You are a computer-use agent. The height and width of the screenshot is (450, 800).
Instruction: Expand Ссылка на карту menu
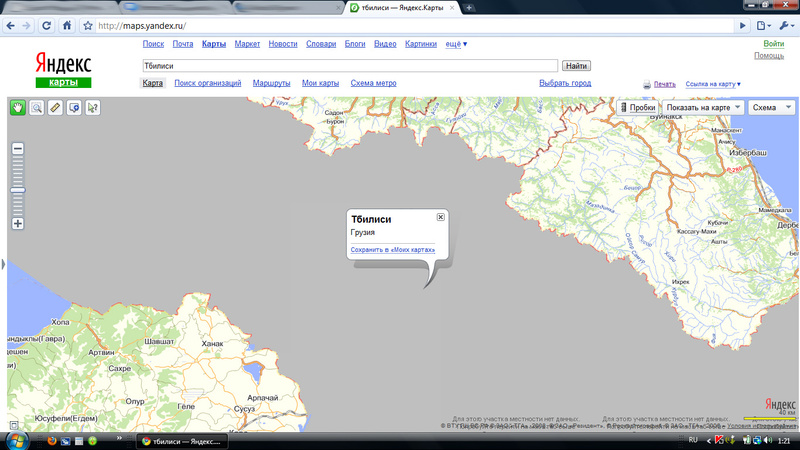pyautogui.click(x=715, y=85)
